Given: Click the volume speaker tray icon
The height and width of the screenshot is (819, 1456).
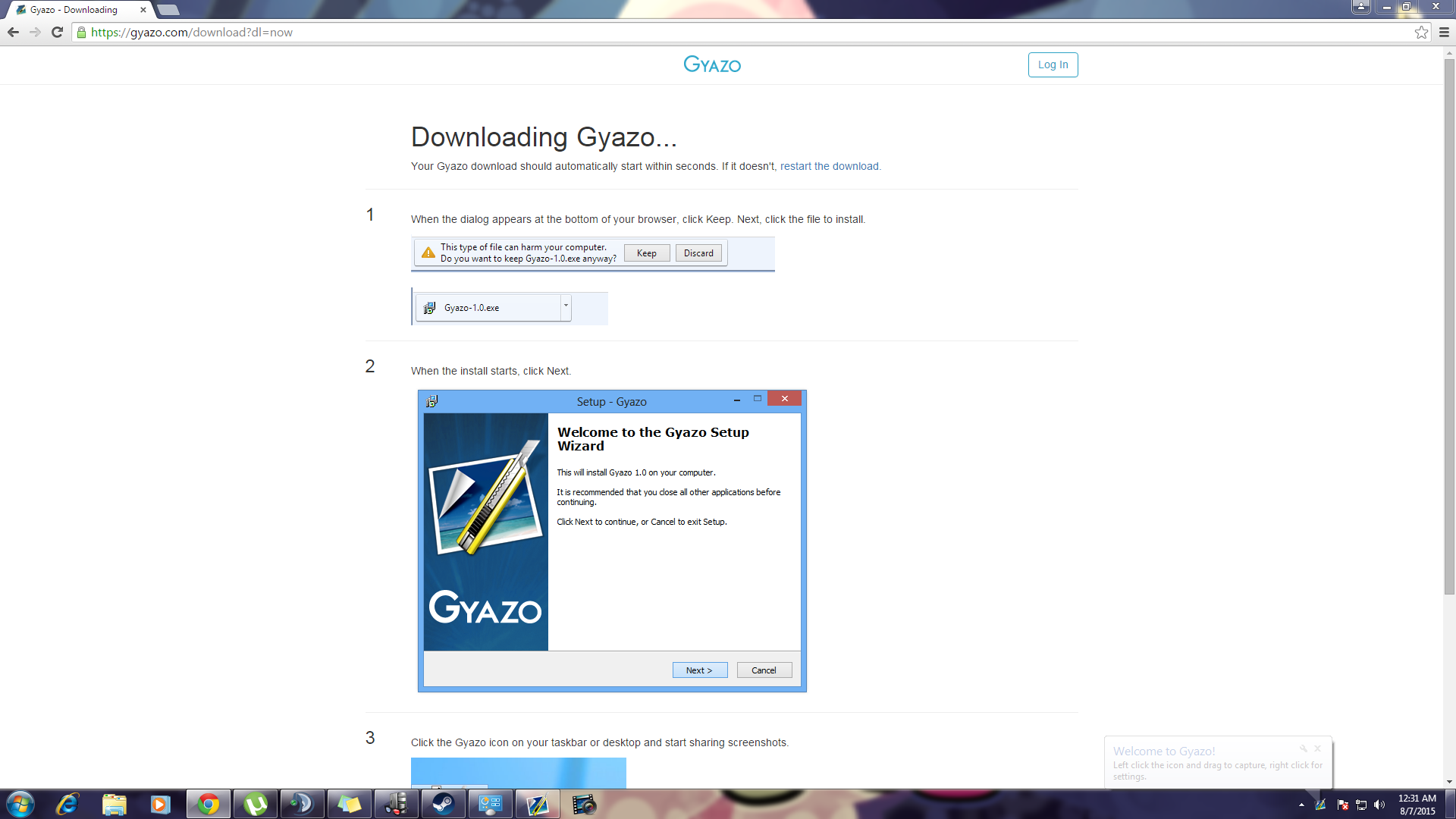Looking at the screenshot, I should click(1379, 805).
